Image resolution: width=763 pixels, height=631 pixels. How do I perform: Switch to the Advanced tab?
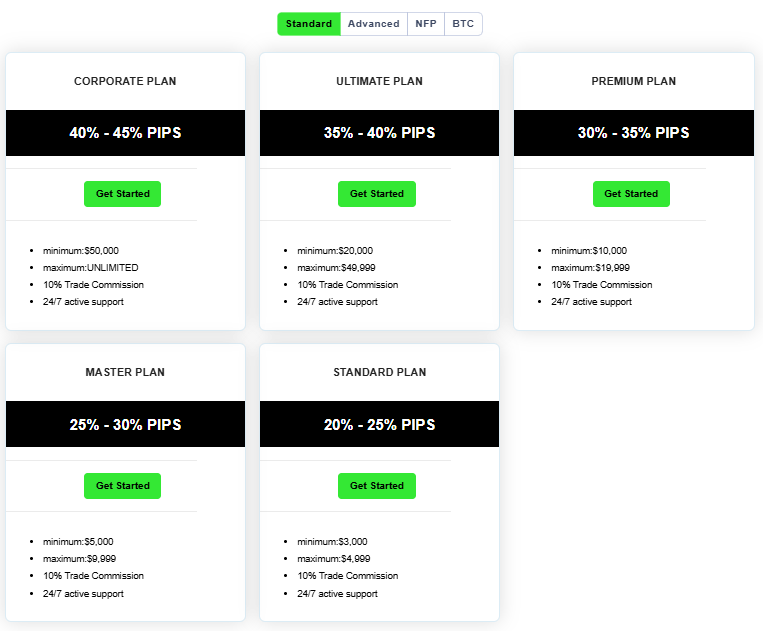374,24
